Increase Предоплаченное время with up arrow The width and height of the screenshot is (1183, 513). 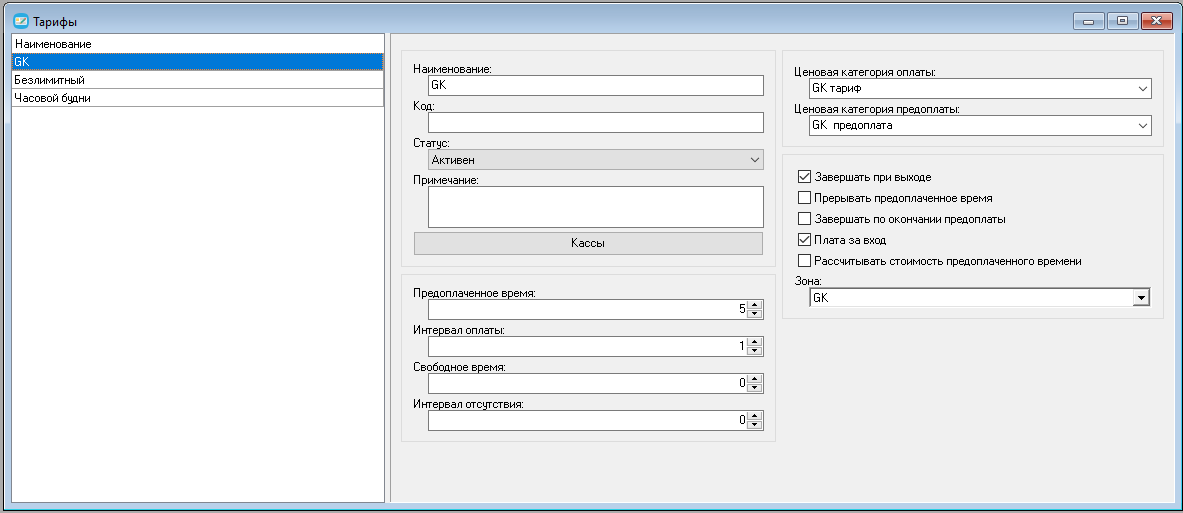754,305
